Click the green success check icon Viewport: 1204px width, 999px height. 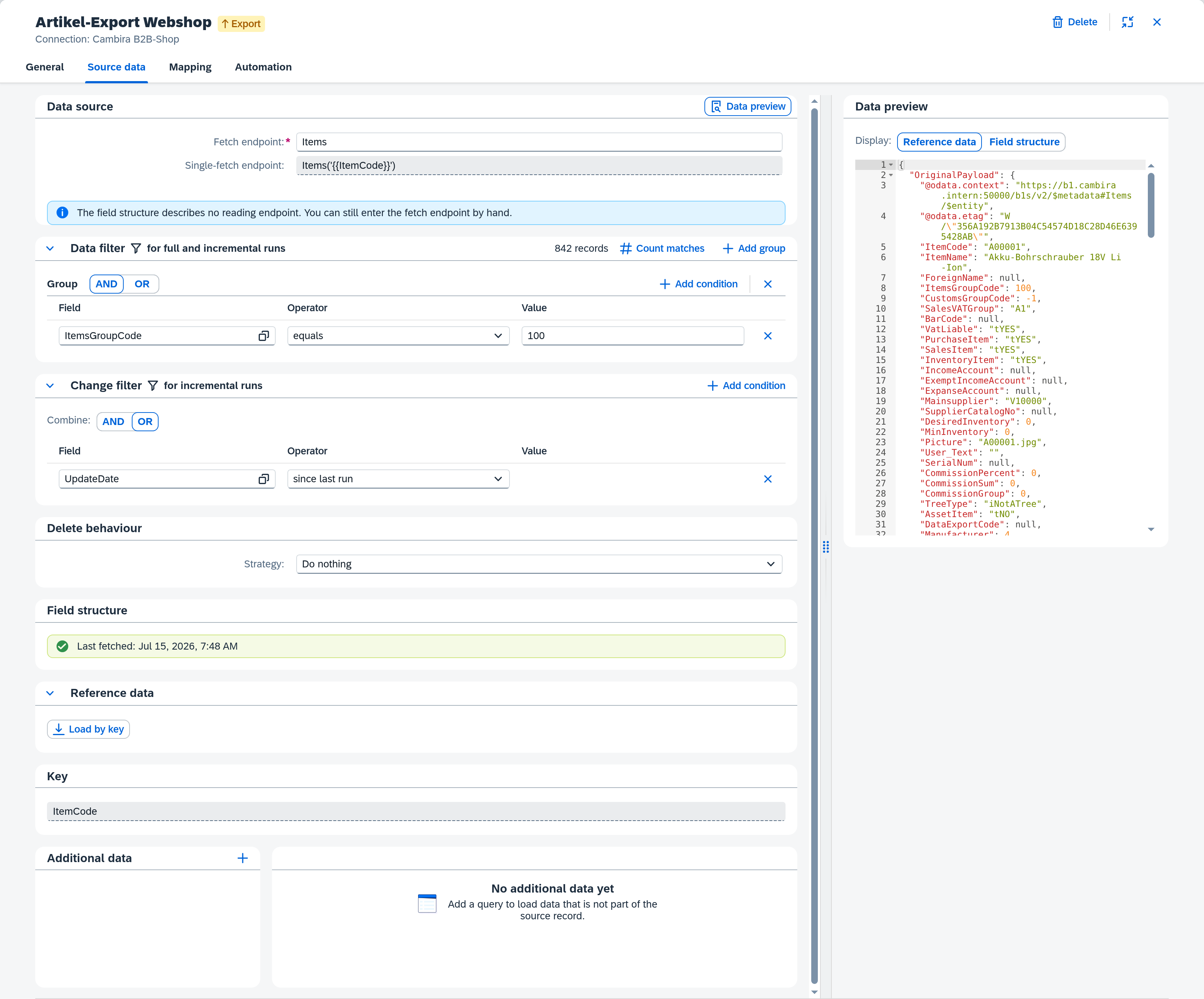coord(62,647)
